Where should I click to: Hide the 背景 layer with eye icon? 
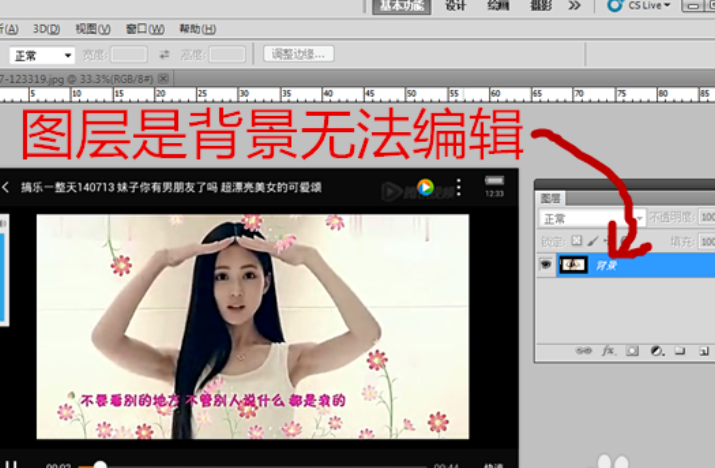point(546,265)
